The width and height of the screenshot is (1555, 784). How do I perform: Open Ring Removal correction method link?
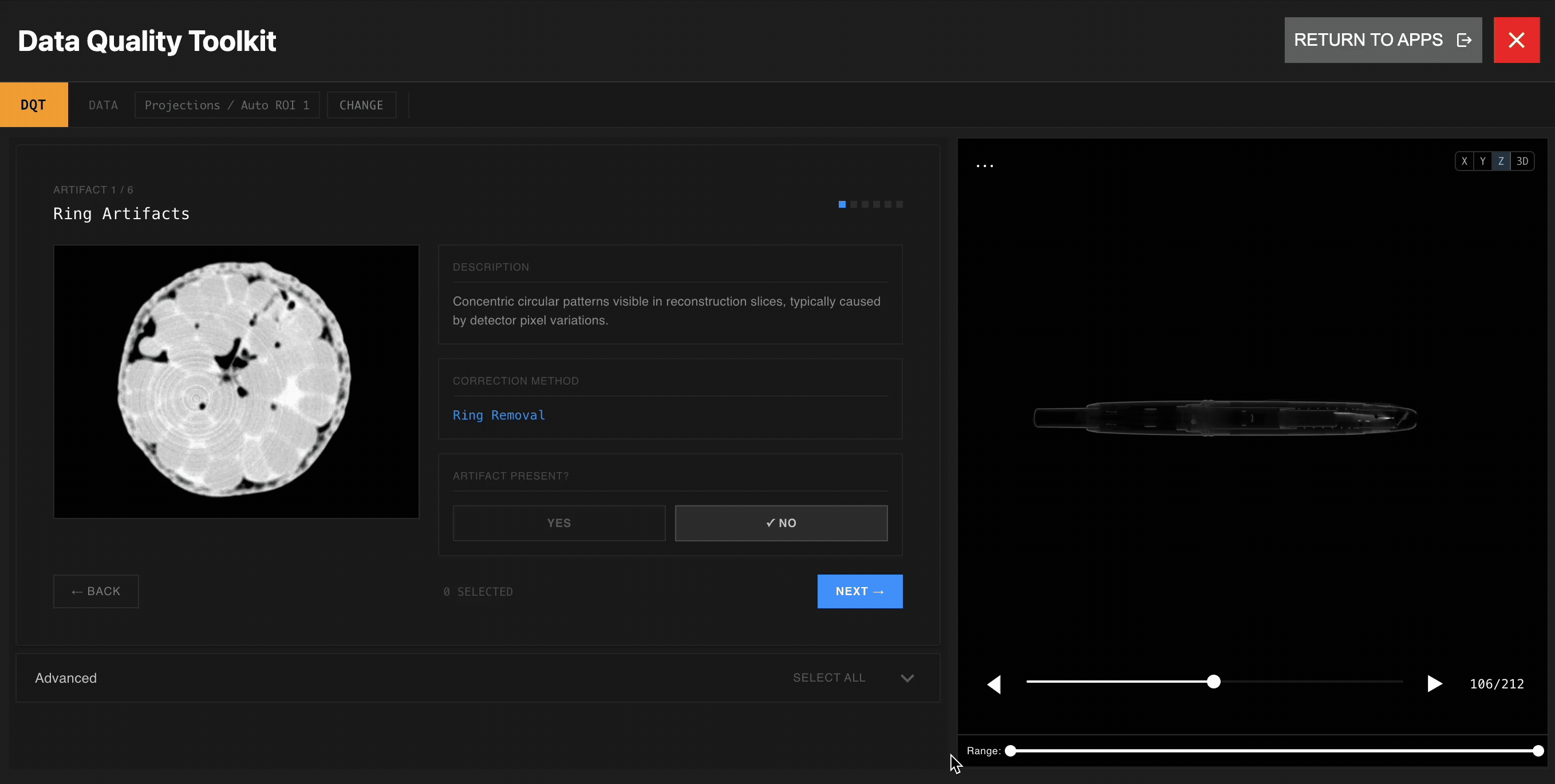click(x=499, y=415)
